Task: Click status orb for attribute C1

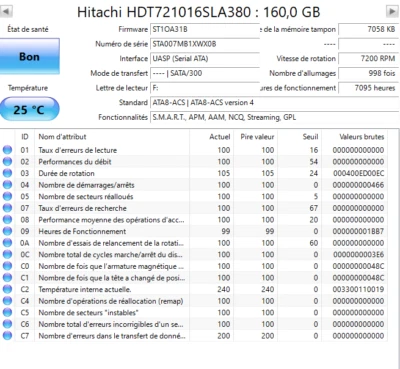Action: pyautogui.click(x=7, y=278)
